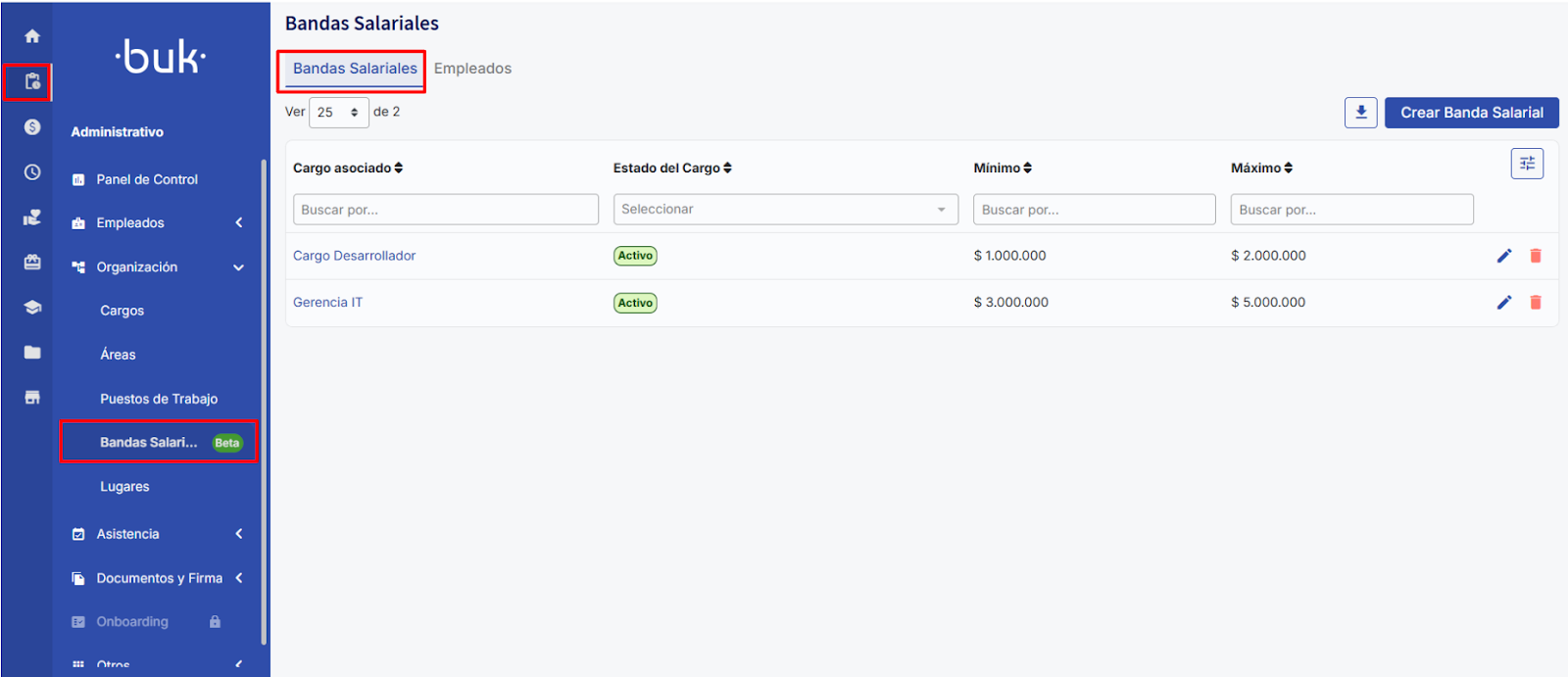Sort table by Cargo asociado column
Image resolution: width=1568 pixels, height=677 pixels.
[x=348, y=169]
